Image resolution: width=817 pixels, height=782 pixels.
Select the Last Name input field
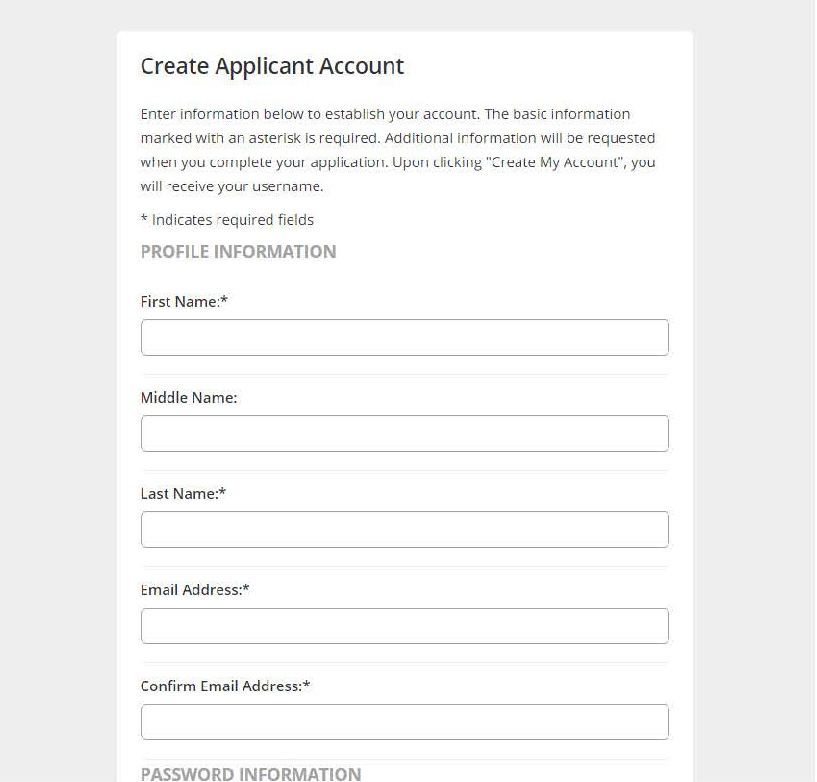click(405, 529)
